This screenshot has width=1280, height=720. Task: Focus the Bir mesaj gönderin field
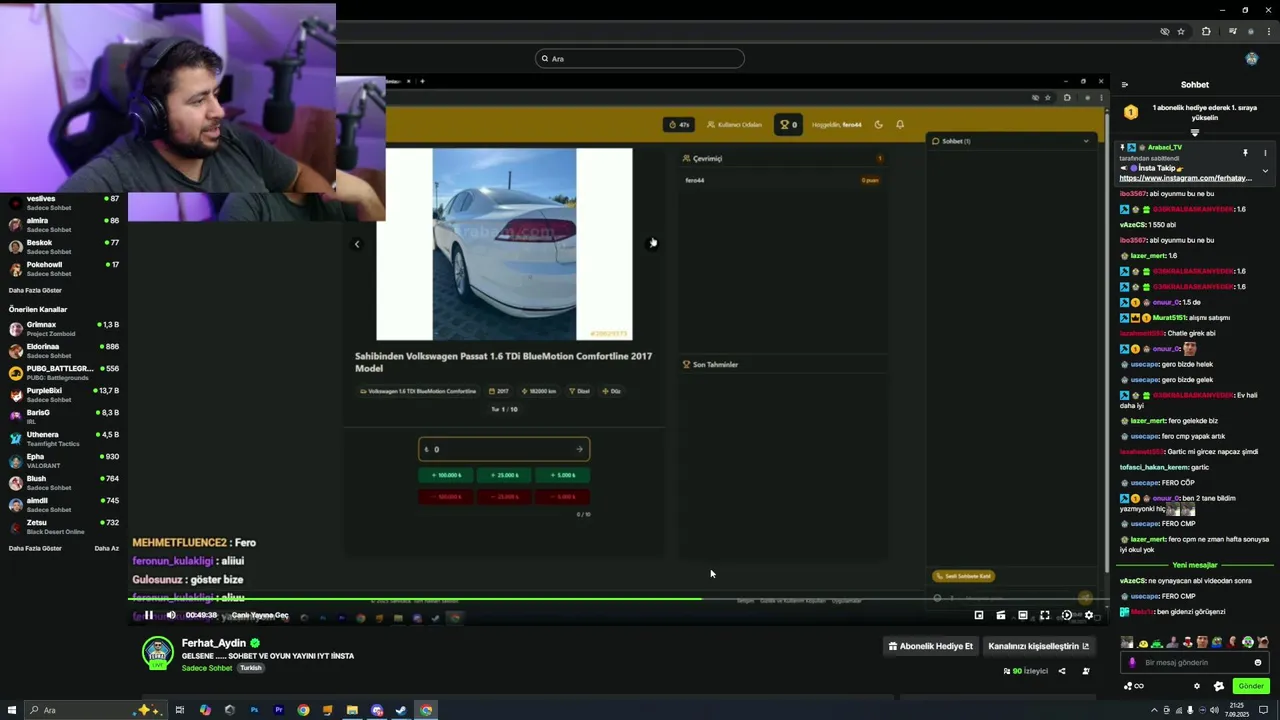[1195, 663]
